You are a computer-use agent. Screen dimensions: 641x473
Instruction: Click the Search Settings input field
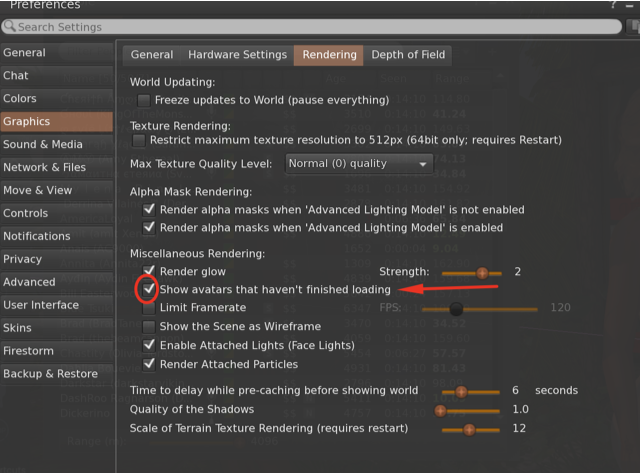click(x=312, y=27)
